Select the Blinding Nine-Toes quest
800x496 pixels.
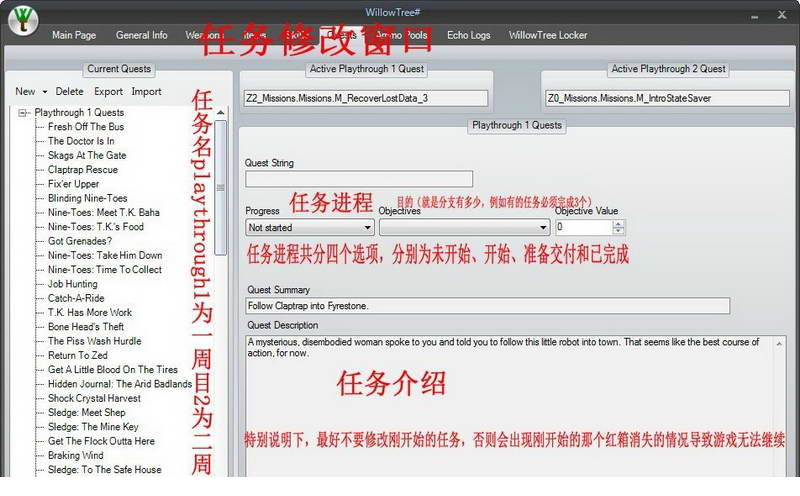(87, 198)
